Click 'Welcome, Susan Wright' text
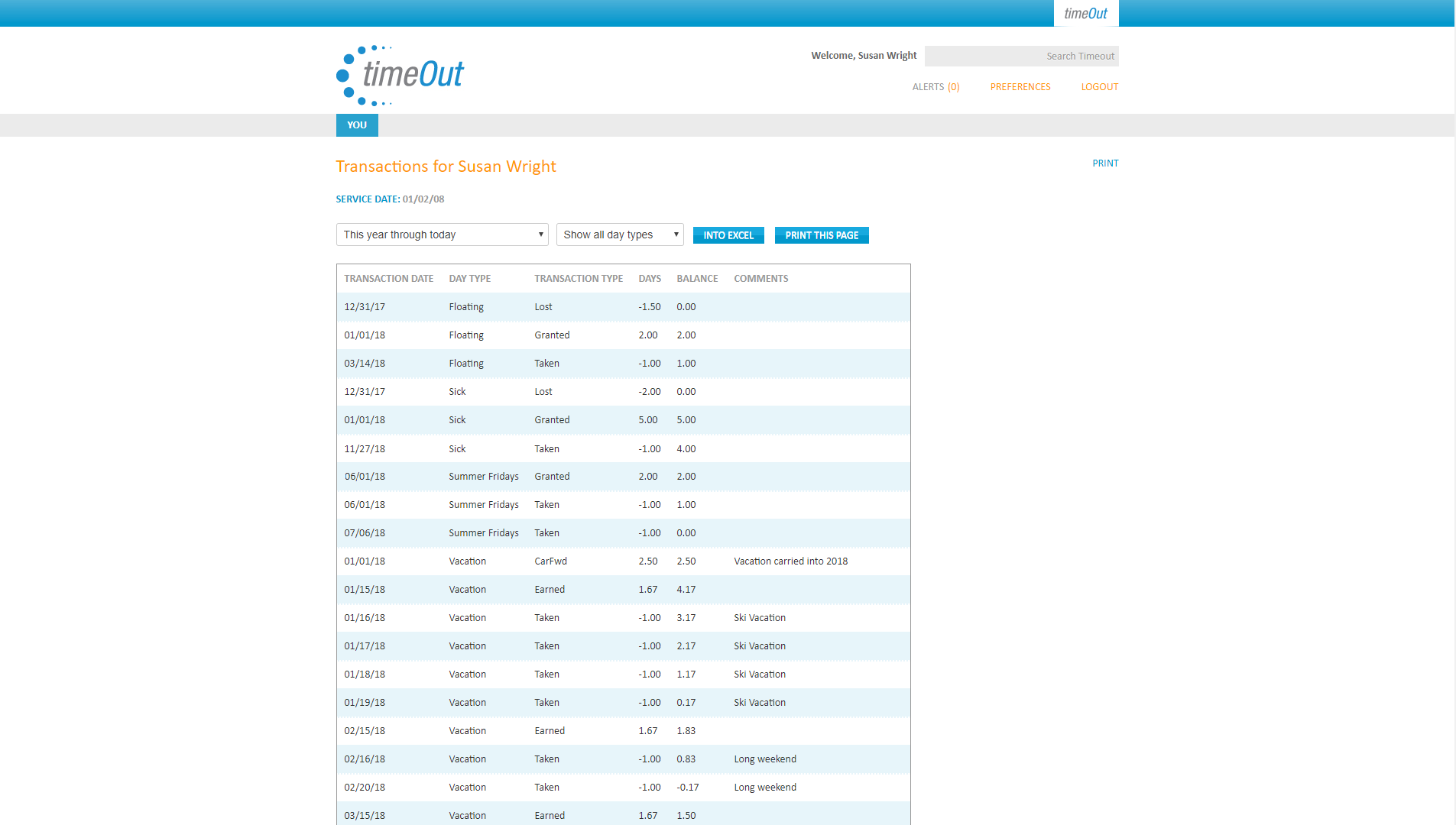The width and height of the screenshot is (1456, 825). point(864,56)
